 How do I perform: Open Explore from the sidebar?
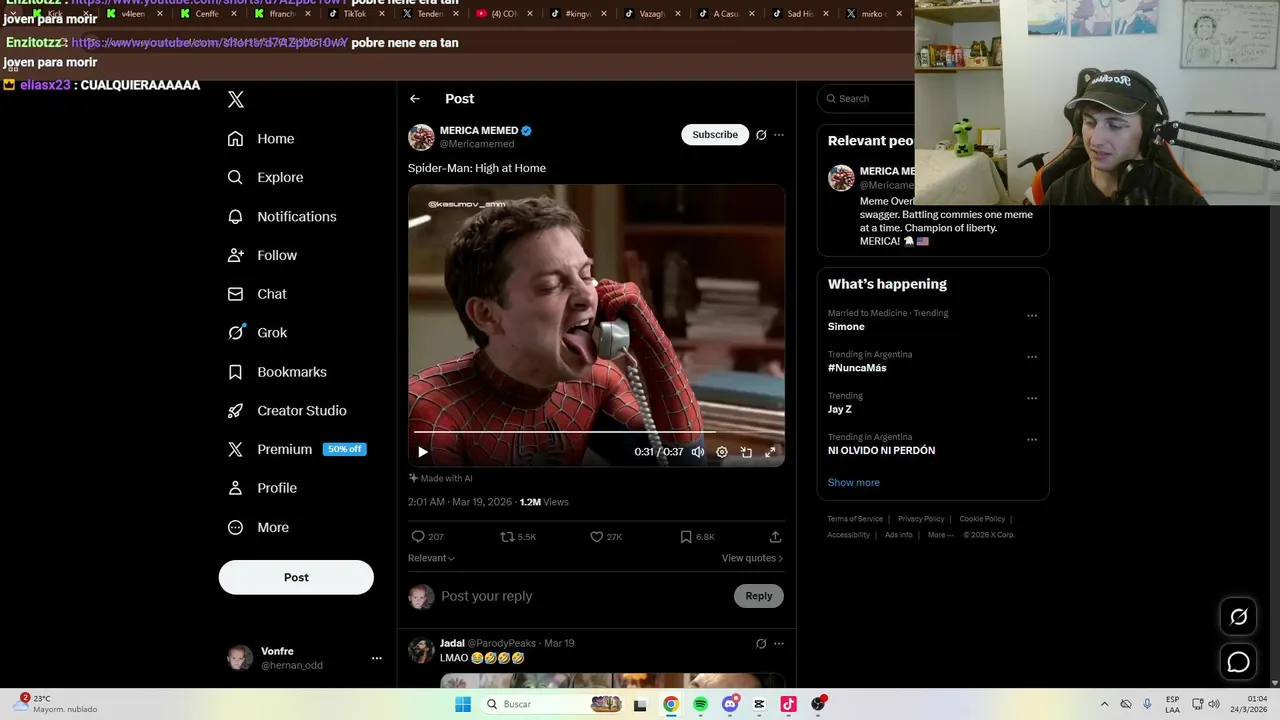point(265,177)
